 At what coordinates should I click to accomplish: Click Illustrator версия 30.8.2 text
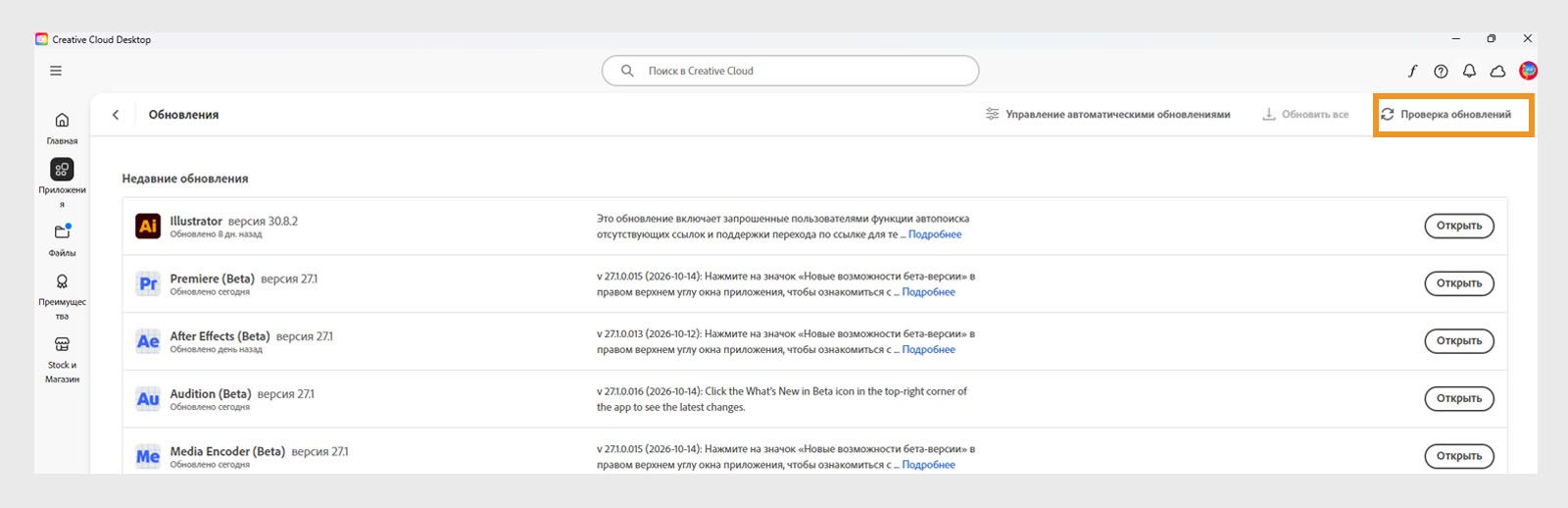click(x=233, y=221)
